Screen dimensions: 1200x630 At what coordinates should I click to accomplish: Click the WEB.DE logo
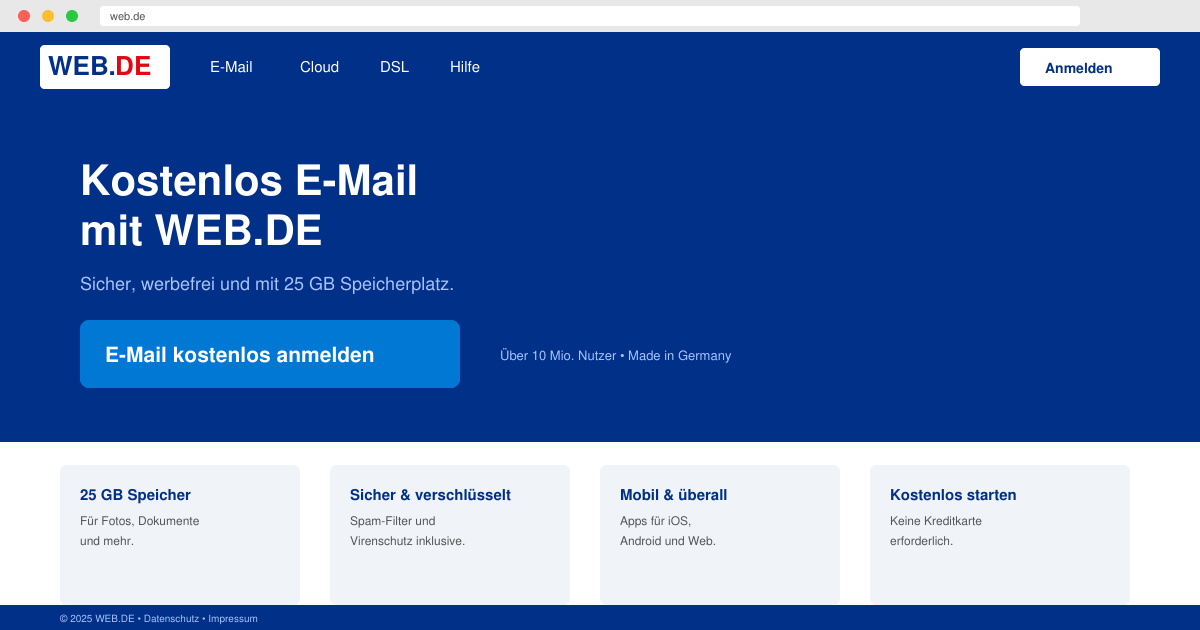click(105, 67)
